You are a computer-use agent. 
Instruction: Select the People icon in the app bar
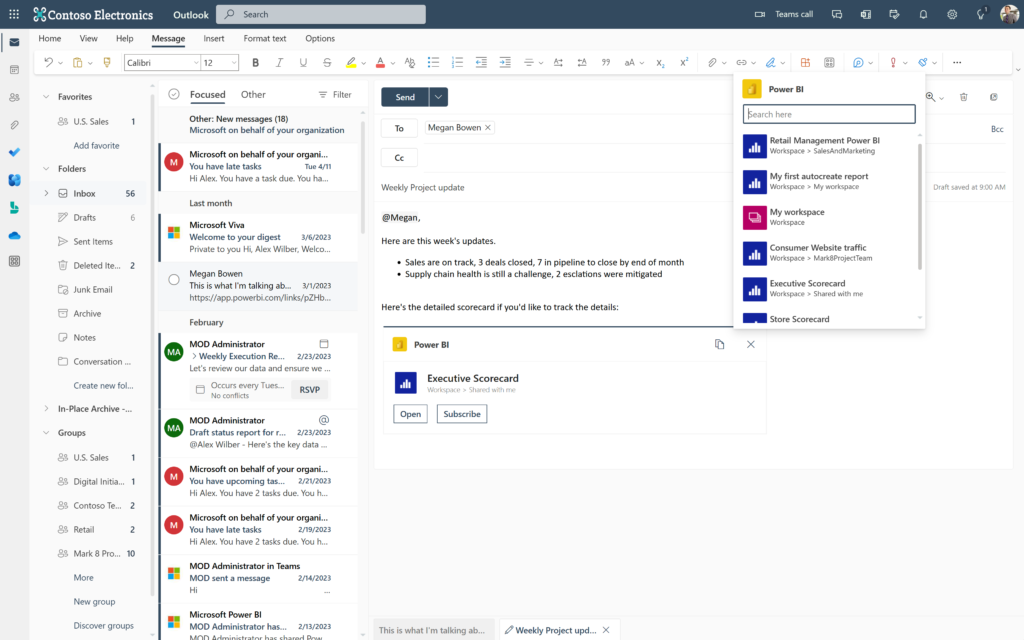pyautogui.click(x=13, y=95)
